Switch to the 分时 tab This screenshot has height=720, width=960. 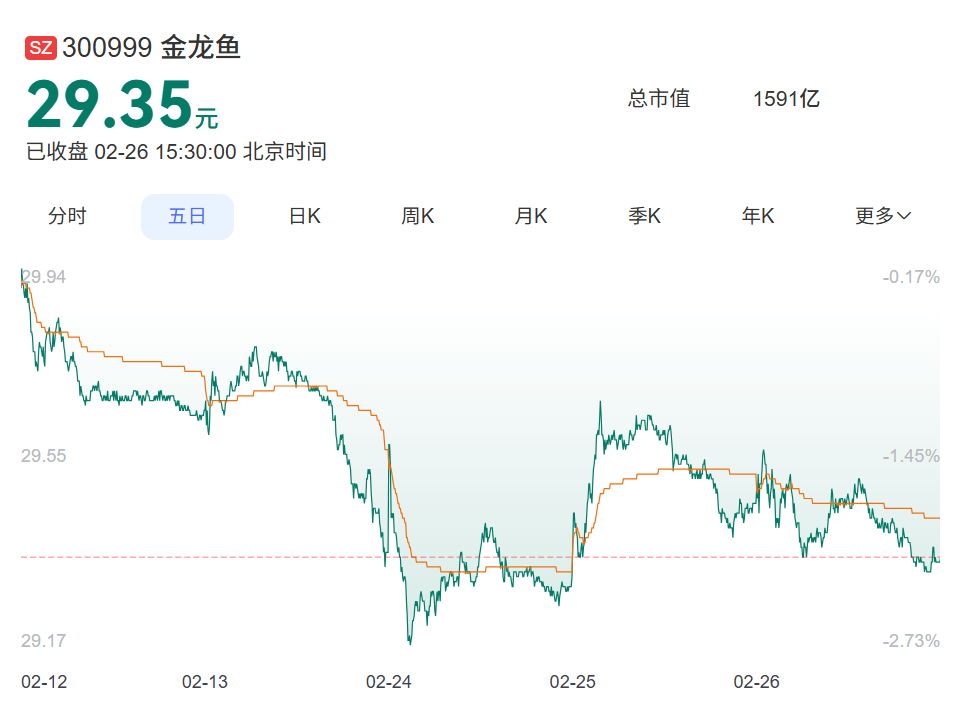[x=67, y=216]
